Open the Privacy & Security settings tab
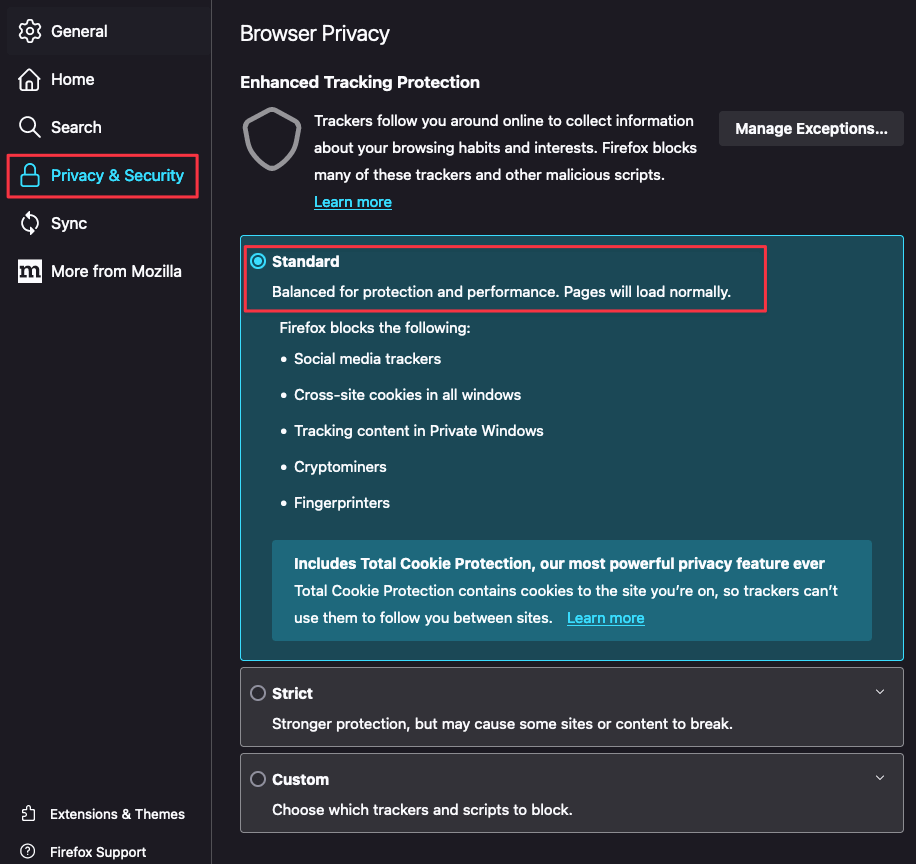This screenshot has width=916, height=864. pyautogui.click(x=117, y=176)
